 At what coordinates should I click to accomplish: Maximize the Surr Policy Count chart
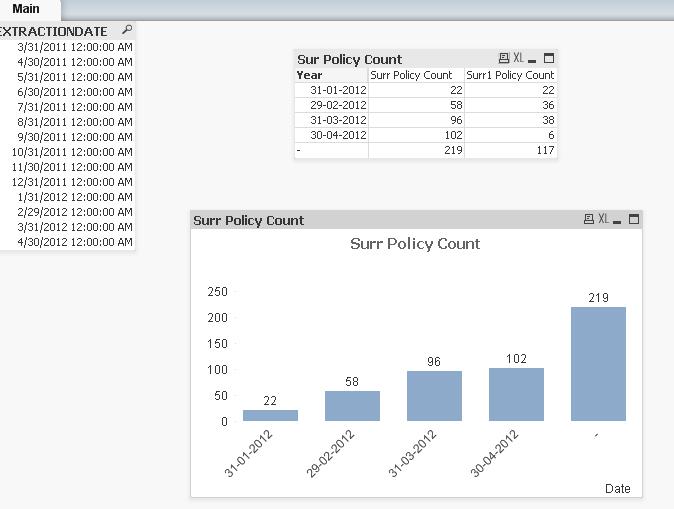click(x=634, y=219)
